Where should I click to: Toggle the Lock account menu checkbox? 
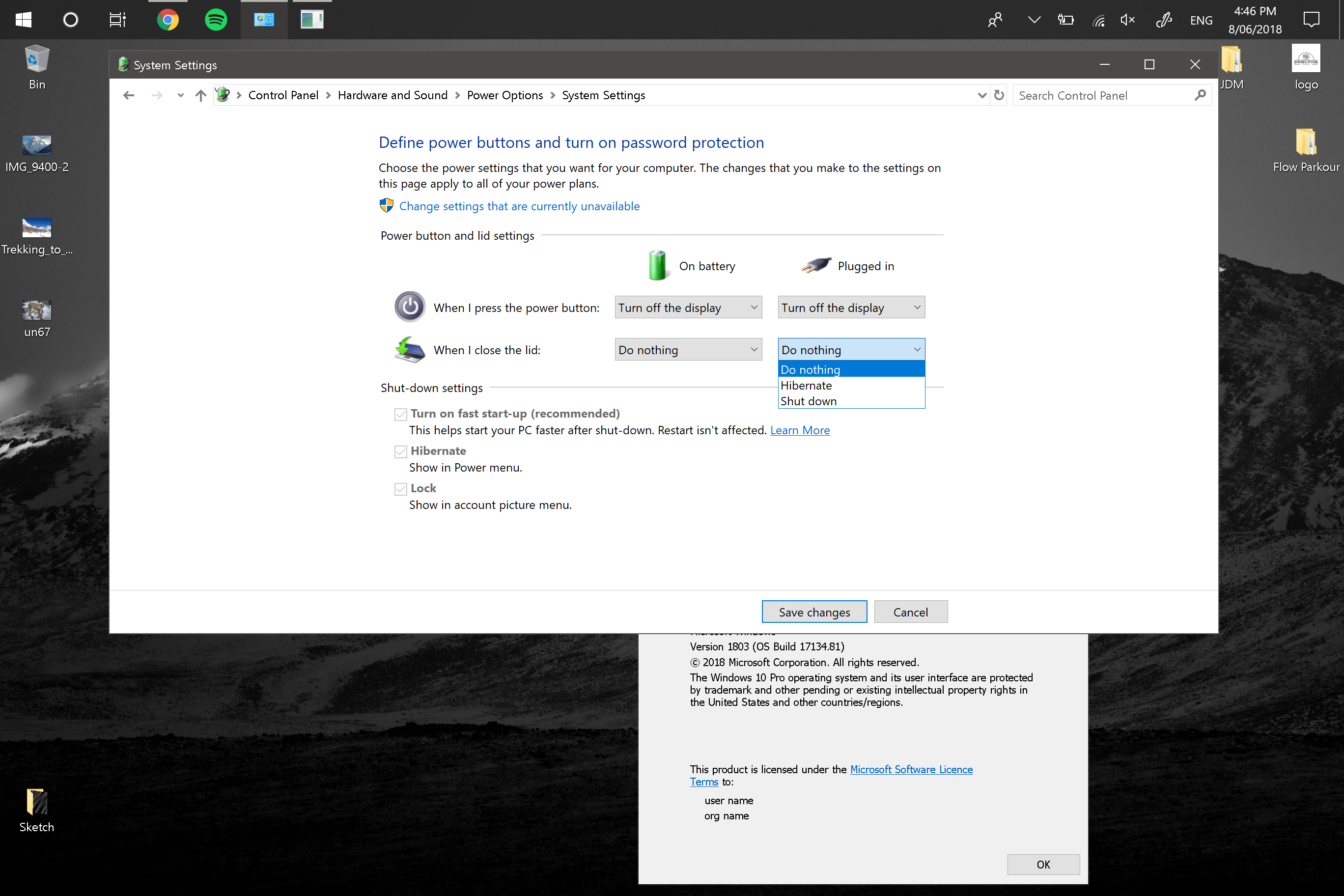(400, 489)
